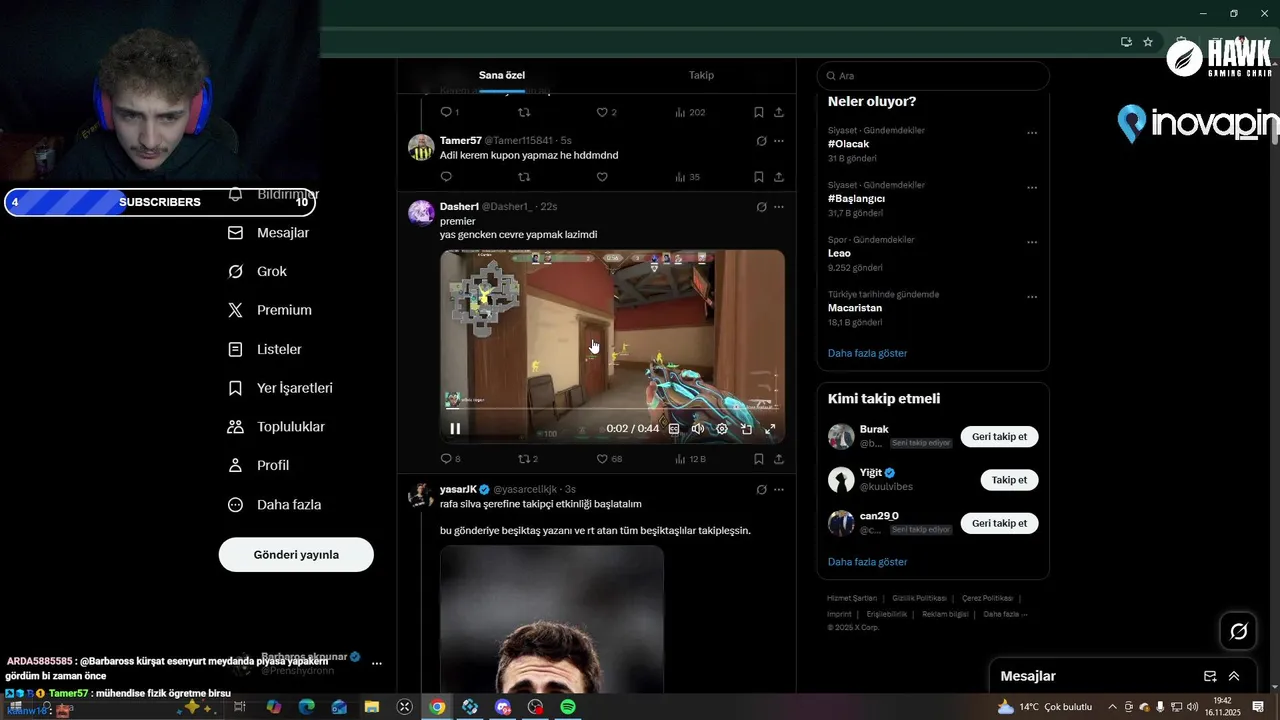Bookmark Tamer57's post

[759, 177]
